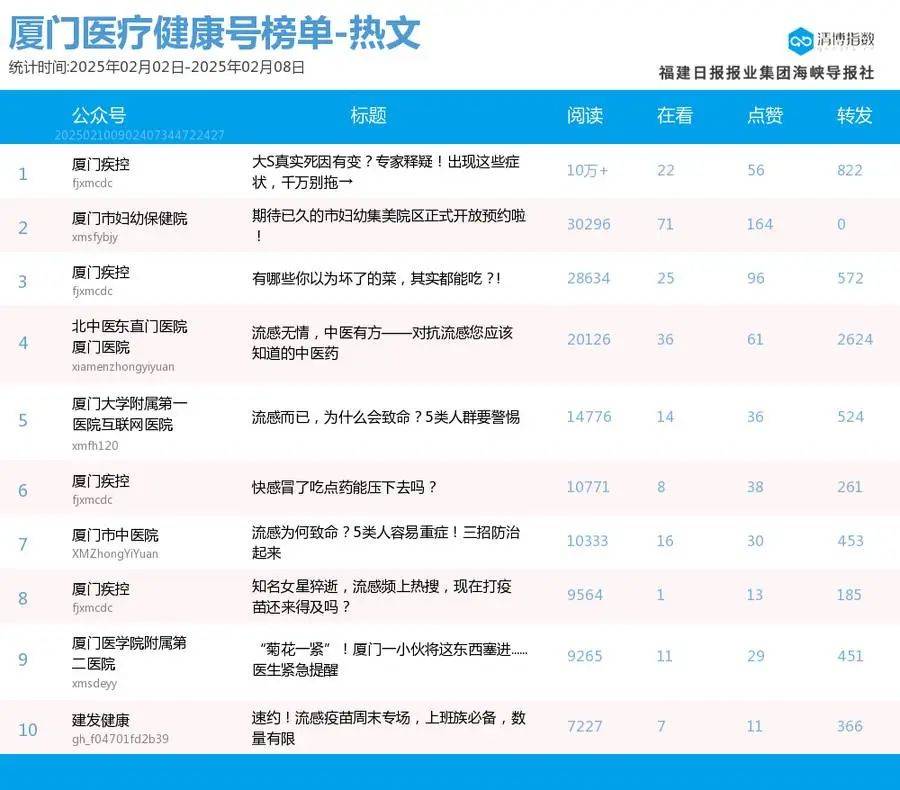Click read count 14776
The image size is (900, 790).
(x=589, y=416)
